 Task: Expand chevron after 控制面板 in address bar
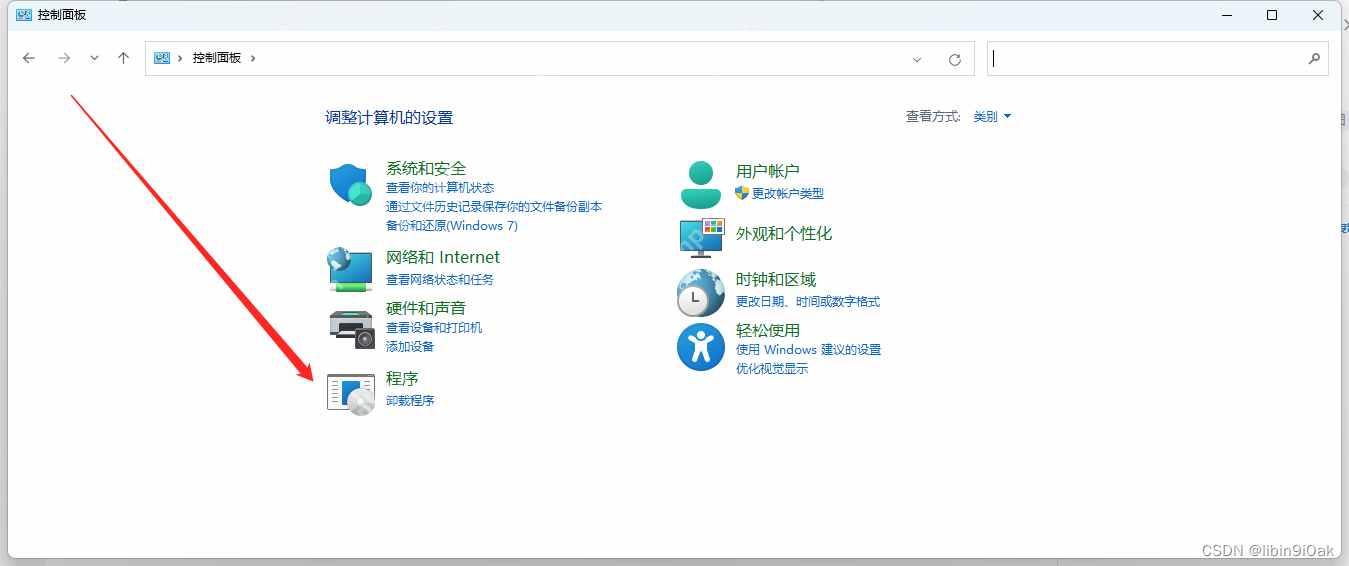(x=253, y=58)
